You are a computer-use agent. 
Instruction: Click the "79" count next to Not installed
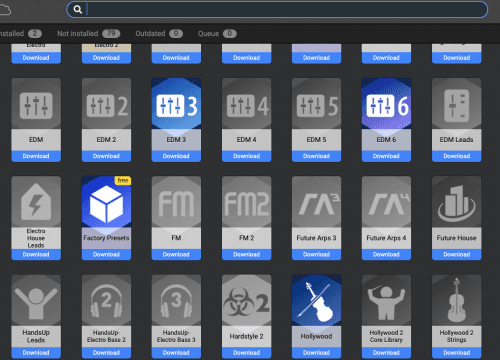point(111,34)
